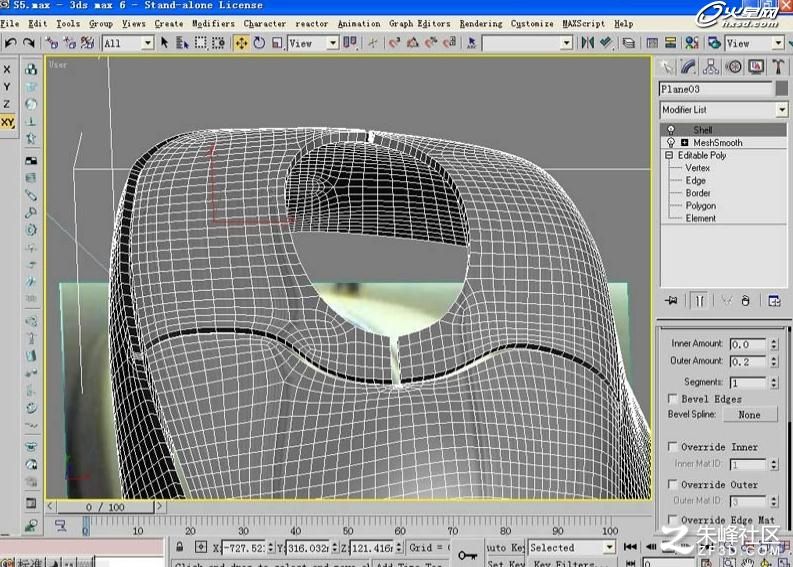The width and height of the screenshot is (793, 567).
Task: Click the rectangular selection region icon
Action: (201, 43)
